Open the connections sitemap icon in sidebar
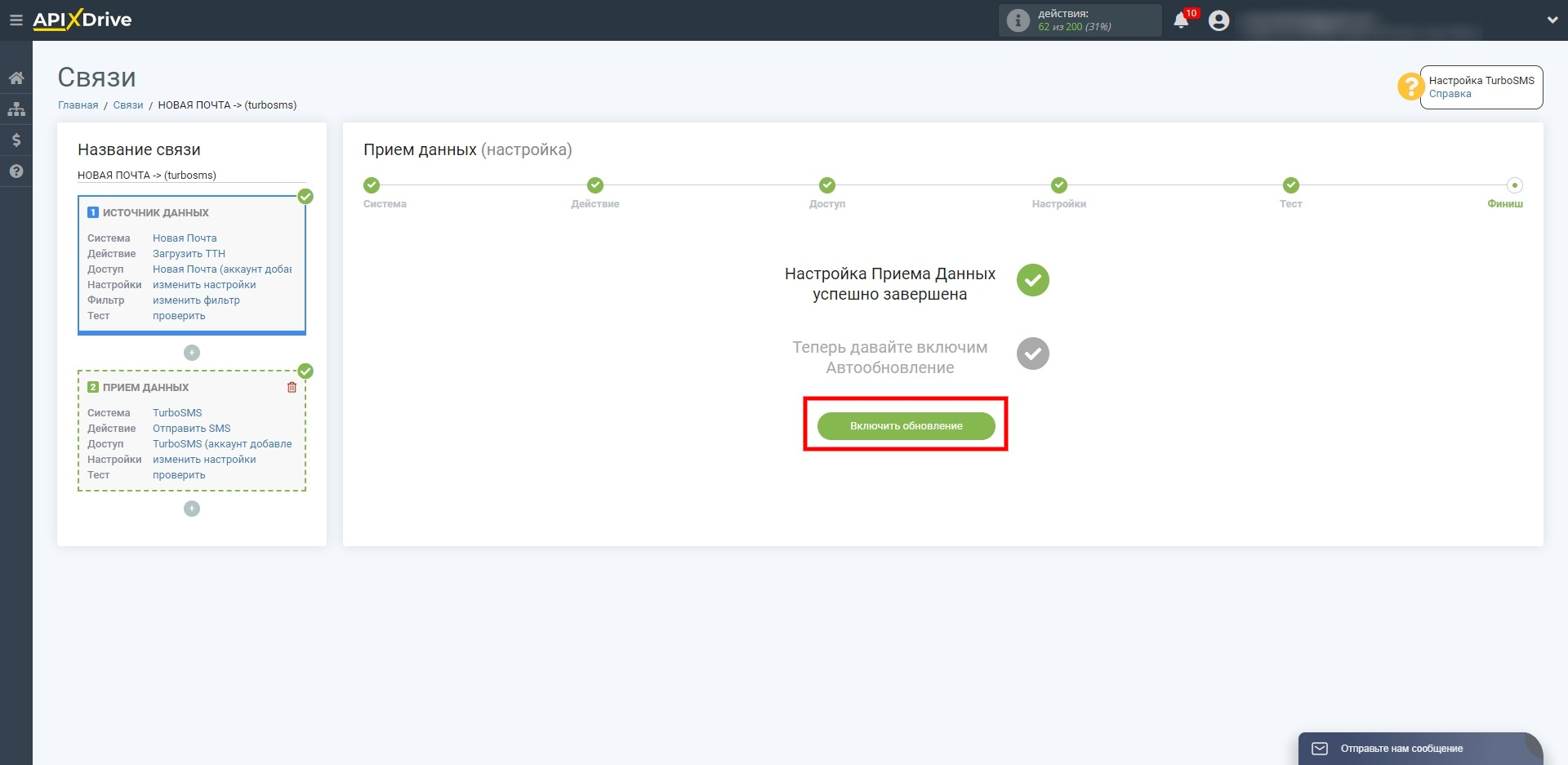The image size is (1568, 765). pos(16,109)
